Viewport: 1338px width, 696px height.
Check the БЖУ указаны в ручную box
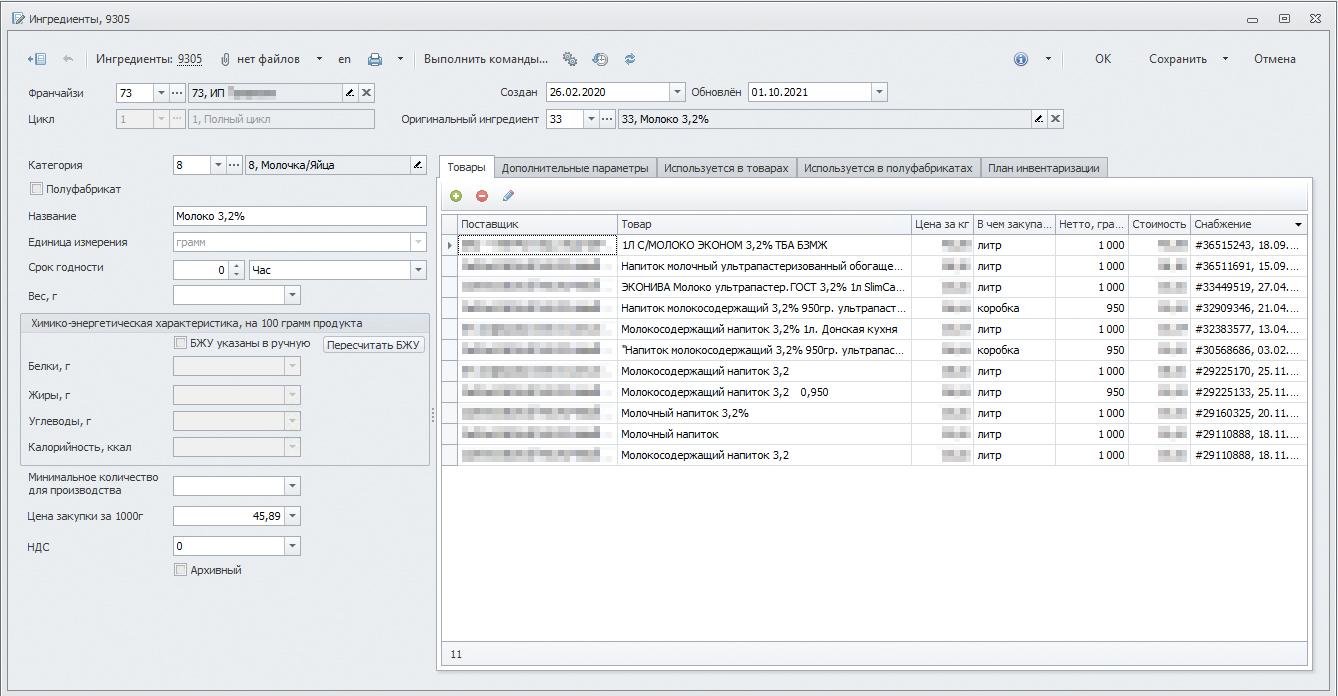click(180, 344)
